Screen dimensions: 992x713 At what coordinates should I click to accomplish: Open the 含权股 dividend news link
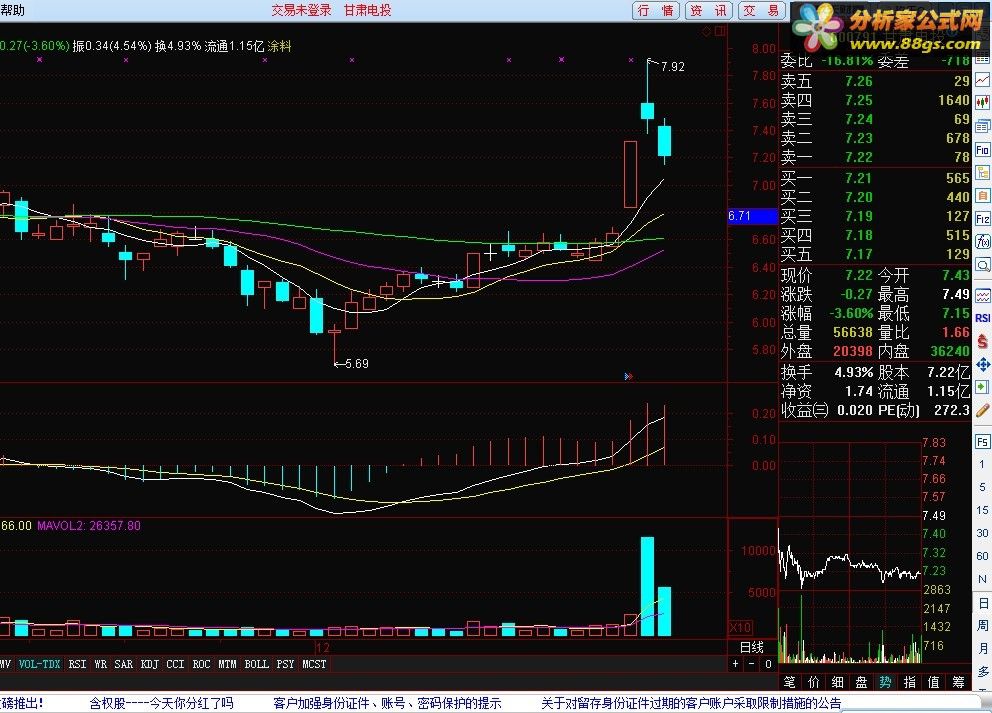pos(161,703)
